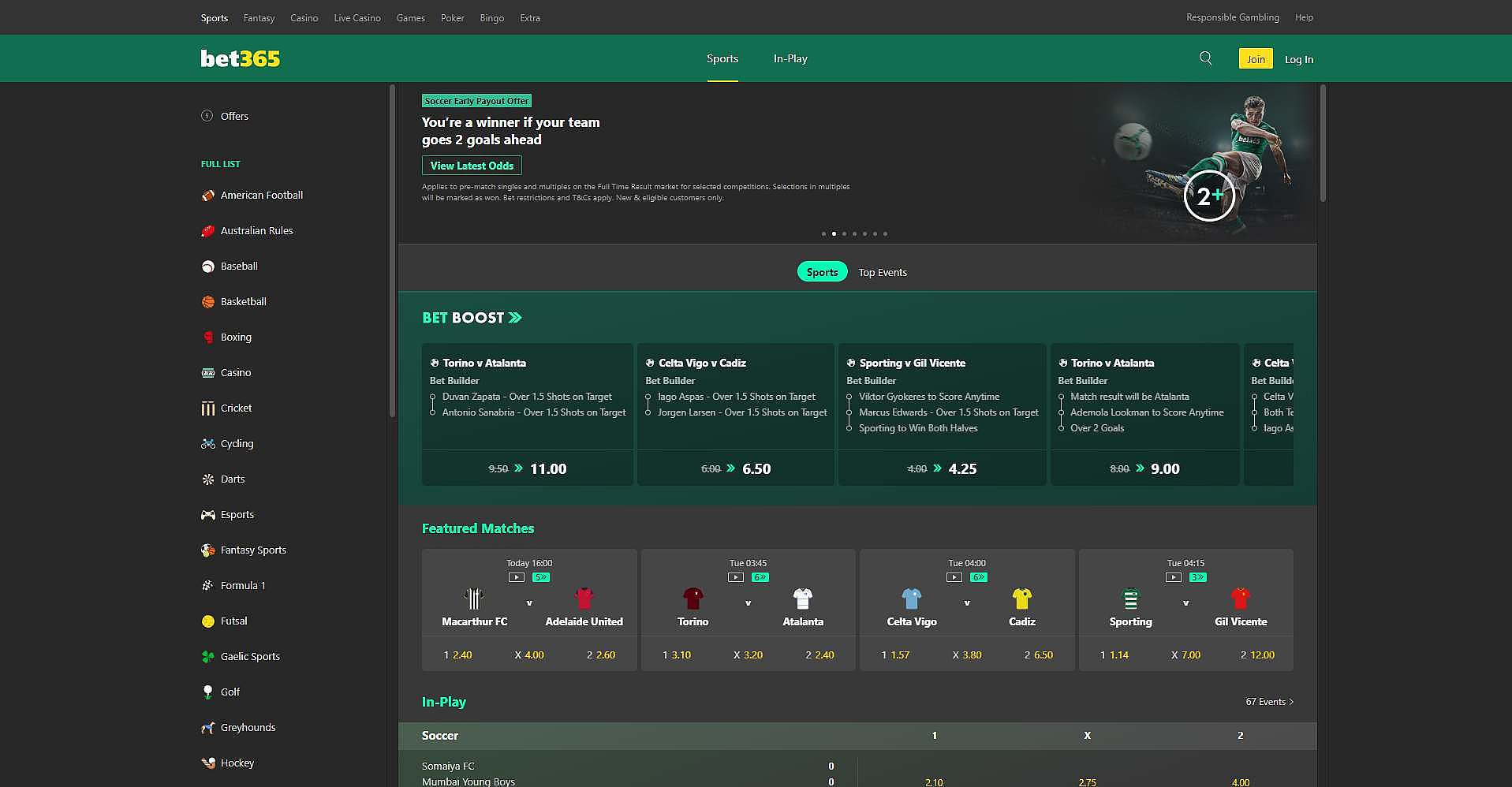This screenshot has width=1512, height=787.
Task: Click the Formula 1 sport icon
Action: click(207, 585)
